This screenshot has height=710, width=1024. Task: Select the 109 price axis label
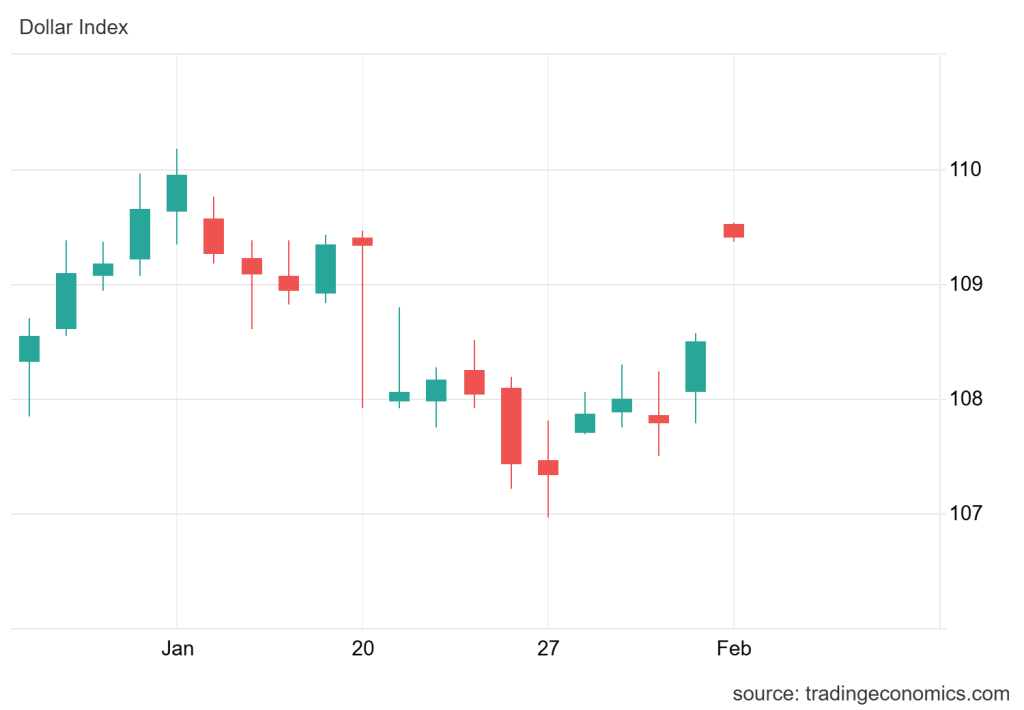click(967, 284)
